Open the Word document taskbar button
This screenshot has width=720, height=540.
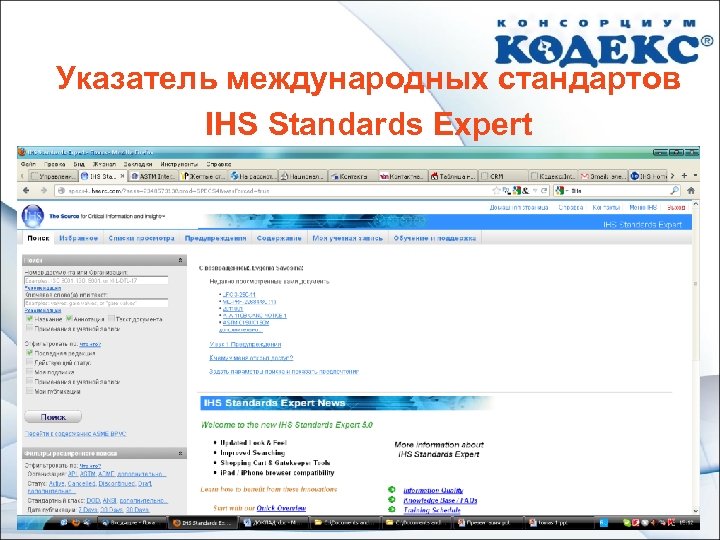[x=274, y=523]
